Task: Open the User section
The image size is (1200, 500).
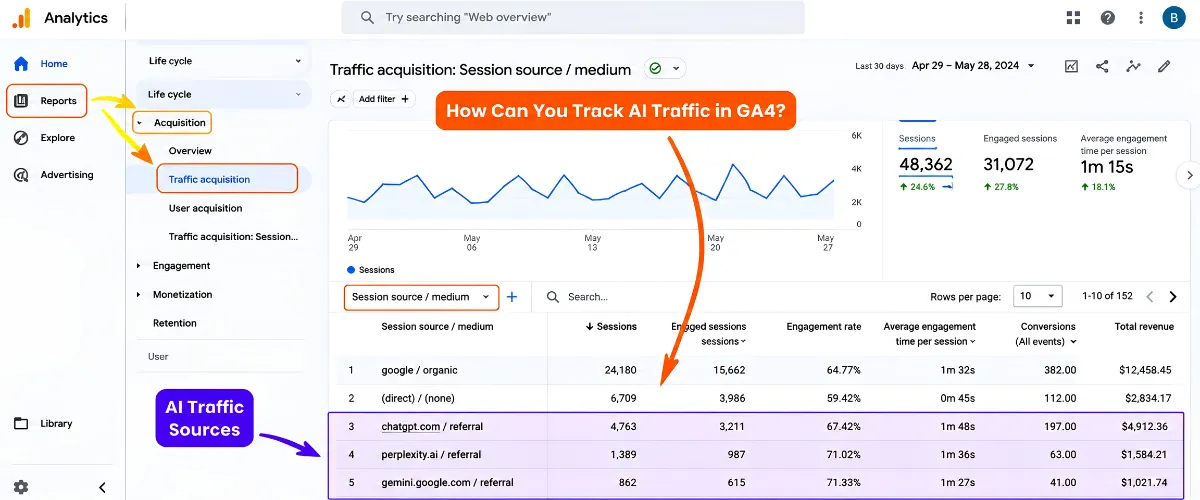Action: pyautogui.click(x=158, y=356)
